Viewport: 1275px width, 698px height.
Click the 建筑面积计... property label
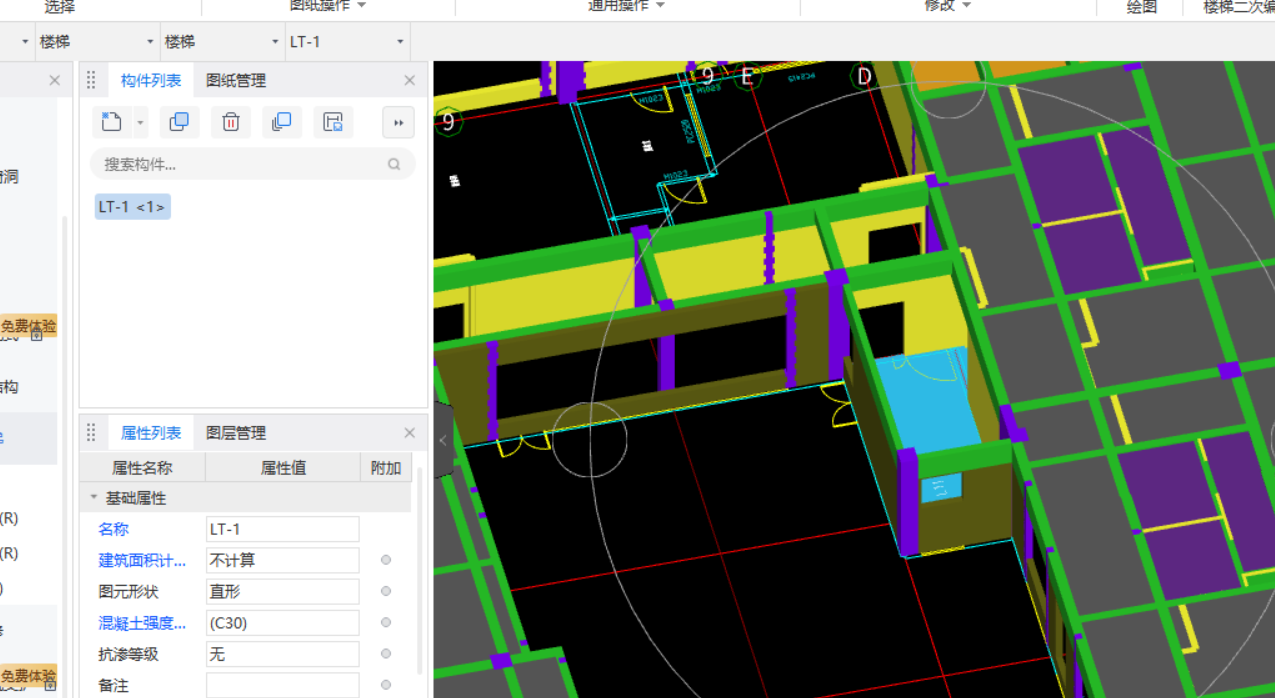[x=142, y=560]
